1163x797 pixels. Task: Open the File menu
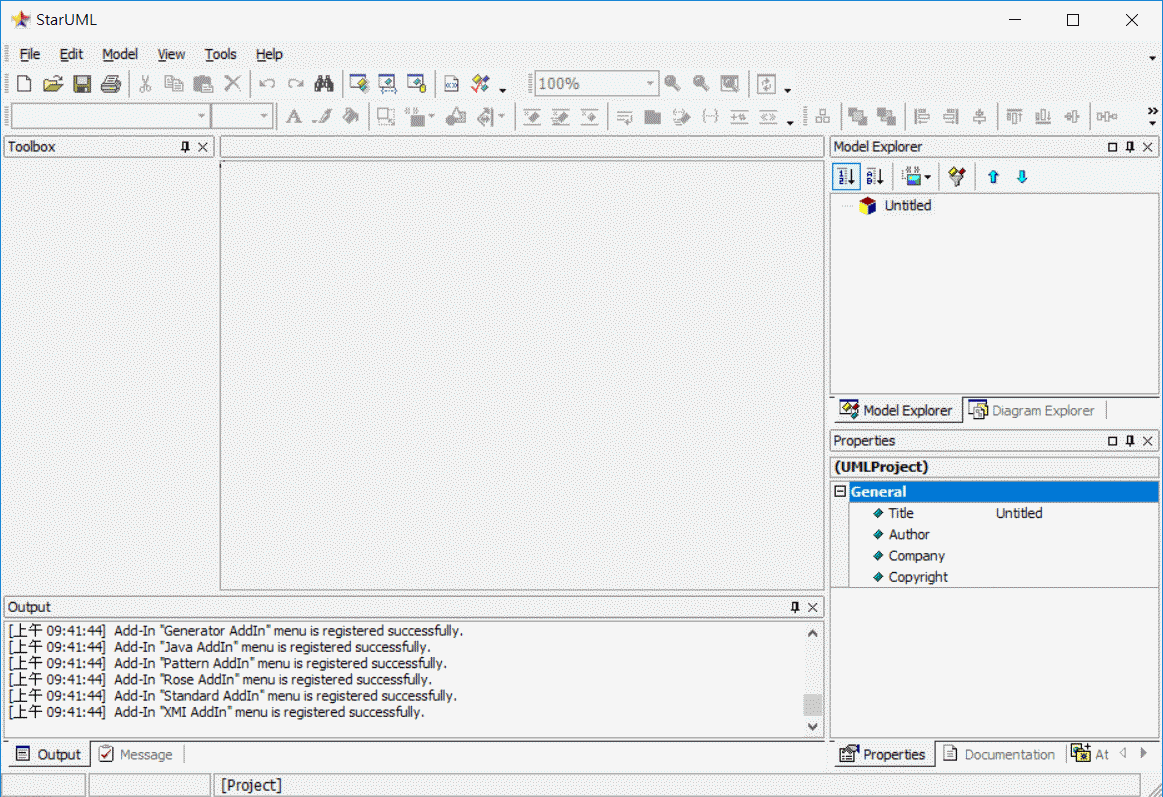click(30, 54)
